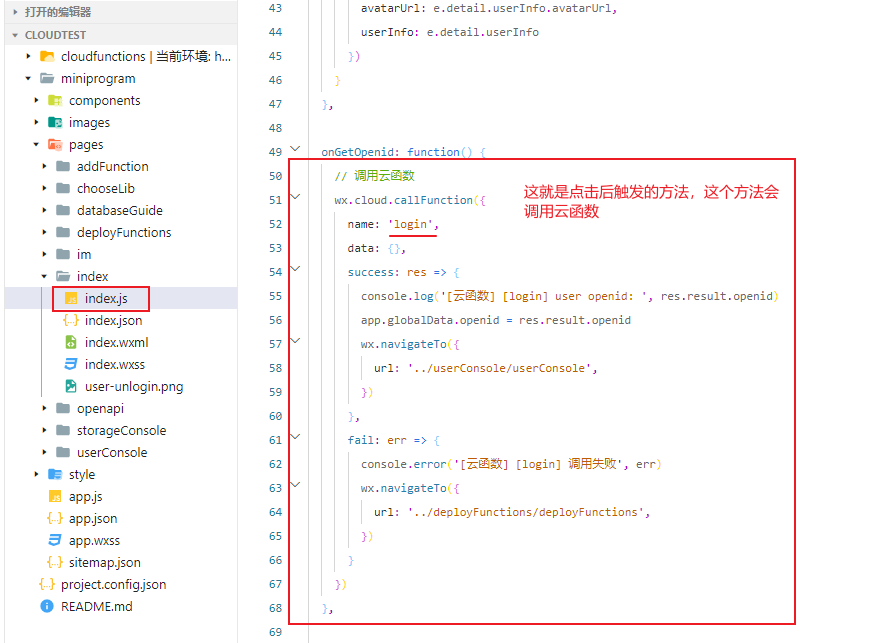Click the storageConsole folder icon
The image size is (872, 643).
[x=63, y=431]
